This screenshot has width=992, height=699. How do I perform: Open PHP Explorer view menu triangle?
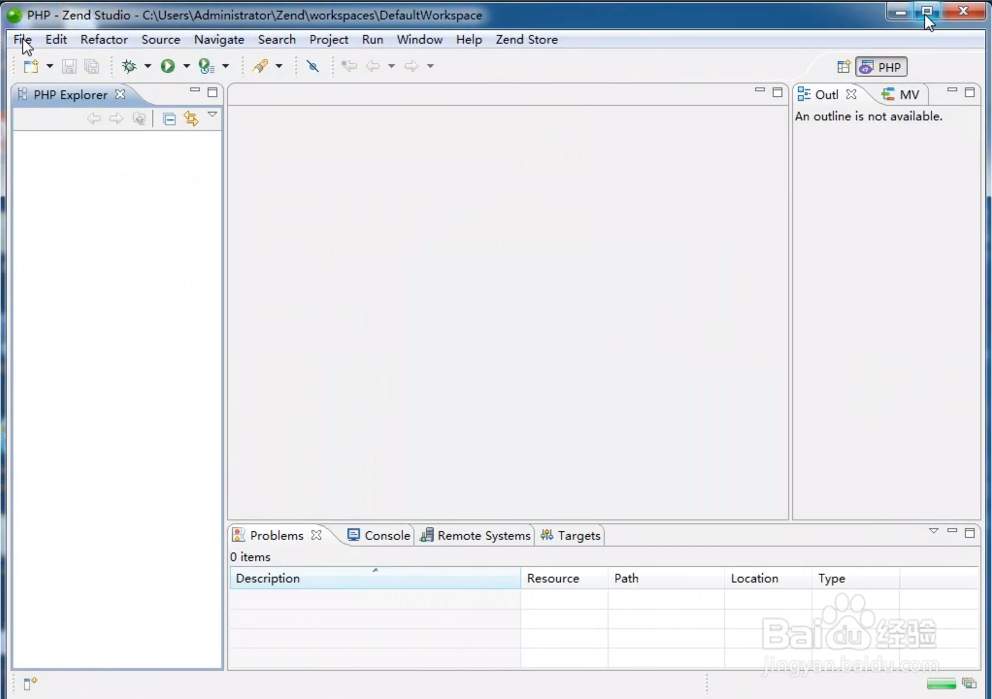(212, 116)
